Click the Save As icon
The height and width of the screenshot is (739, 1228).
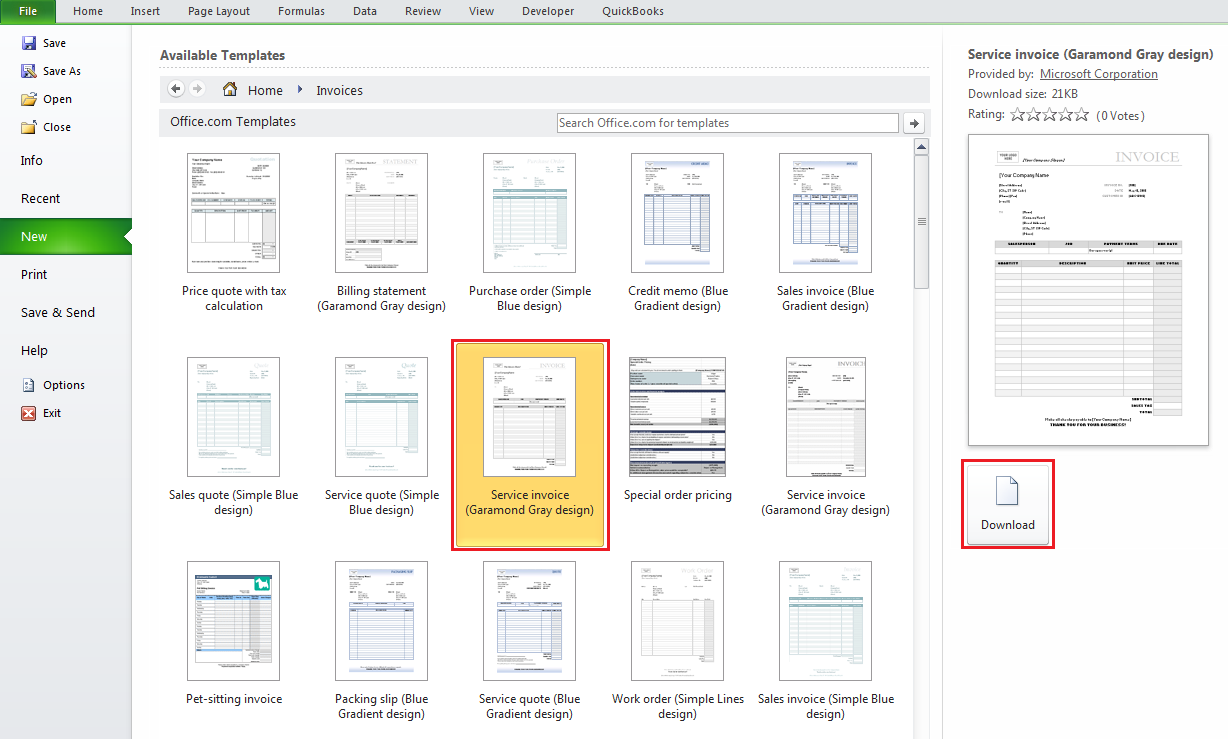[28, 71]
